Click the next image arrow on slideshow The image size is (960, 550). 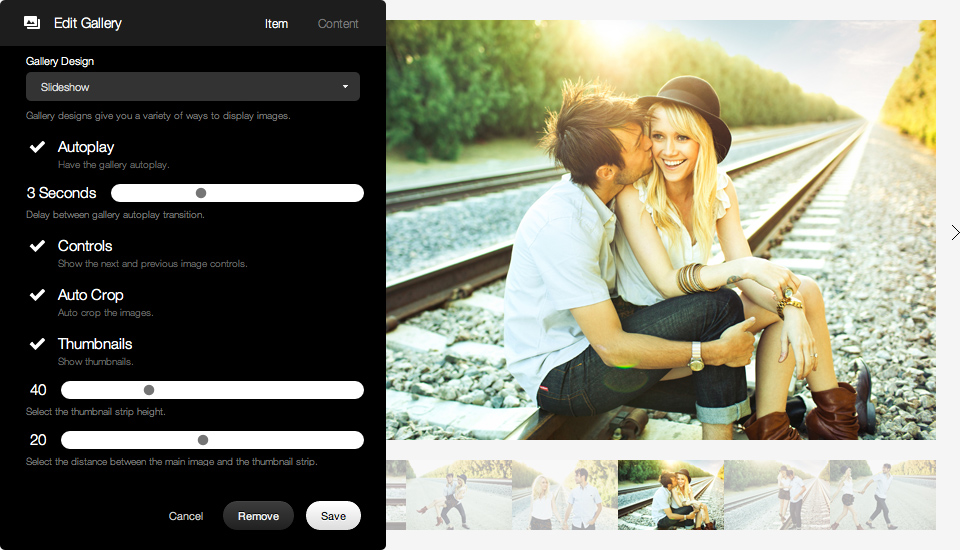(x=954, y=232)
